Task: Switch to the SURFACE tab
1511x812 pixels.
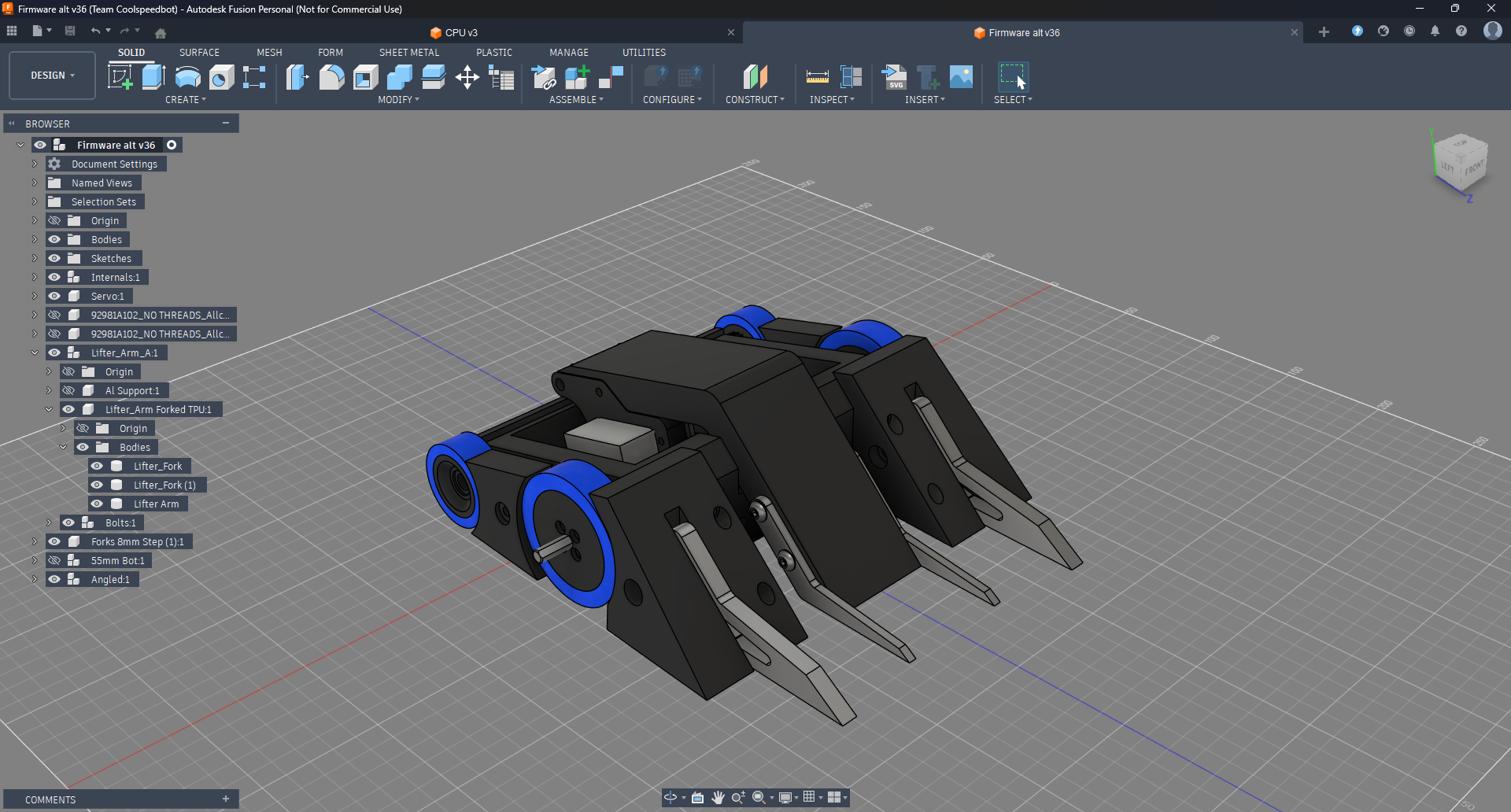Action: (x=199, y=53)
